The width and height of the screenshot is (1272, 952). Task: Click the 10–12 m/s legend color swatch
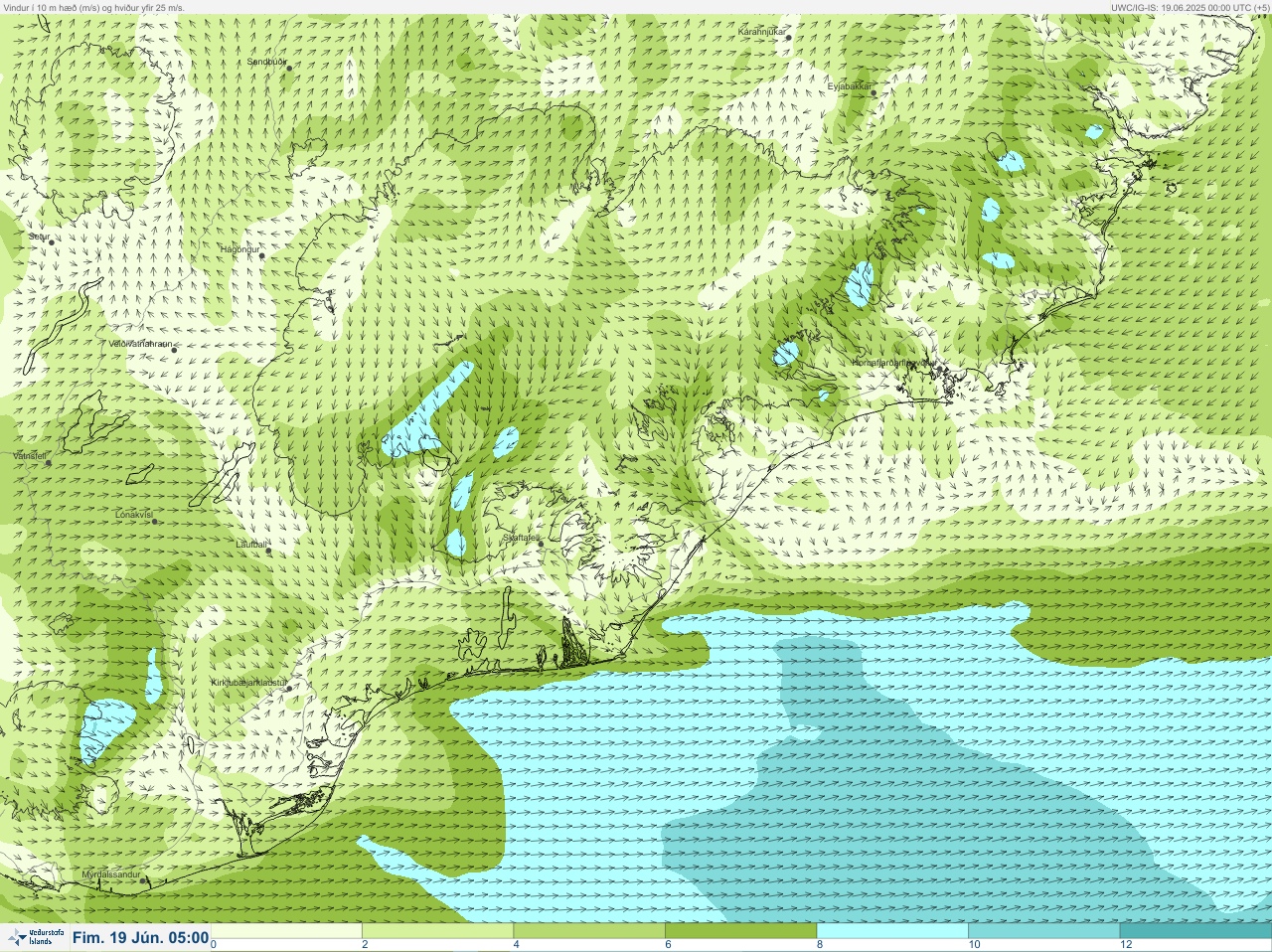click(1043, 931)
